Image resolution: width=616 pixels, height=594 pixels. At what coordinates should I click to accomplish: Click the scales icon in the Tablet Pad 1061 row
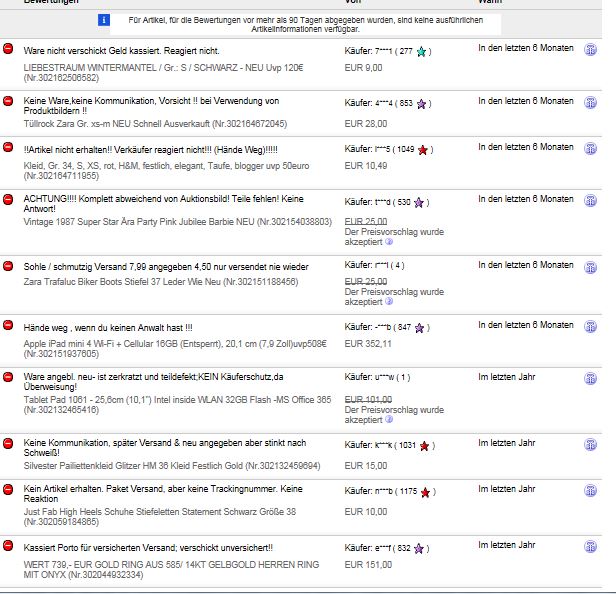point(590,378)
